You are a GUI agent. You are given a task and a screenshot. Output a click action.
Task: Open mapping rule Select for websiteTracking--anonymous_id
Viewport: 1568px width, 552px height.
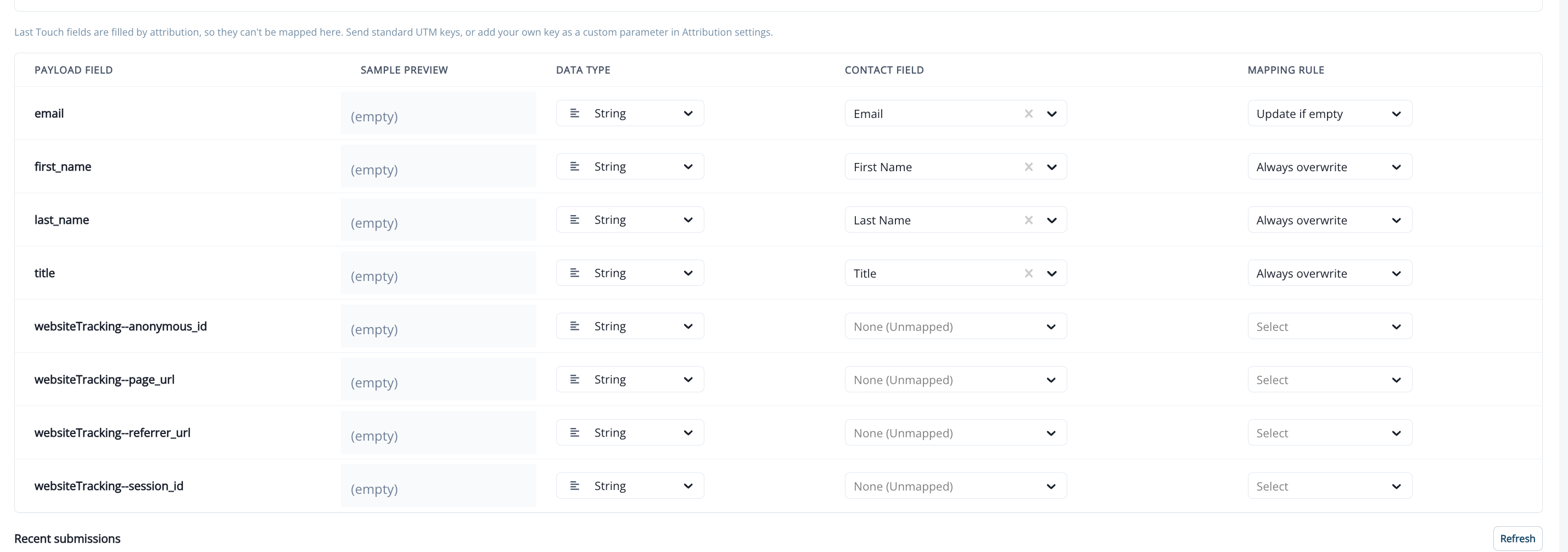coord(1329,326)
